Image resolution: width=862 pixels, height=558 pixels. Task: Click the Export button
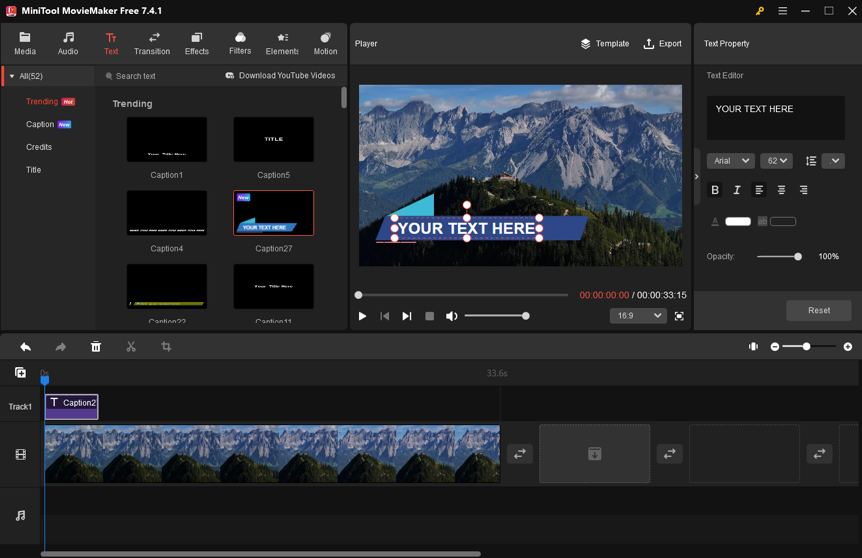pyautogui.click(x=662, y=44)
